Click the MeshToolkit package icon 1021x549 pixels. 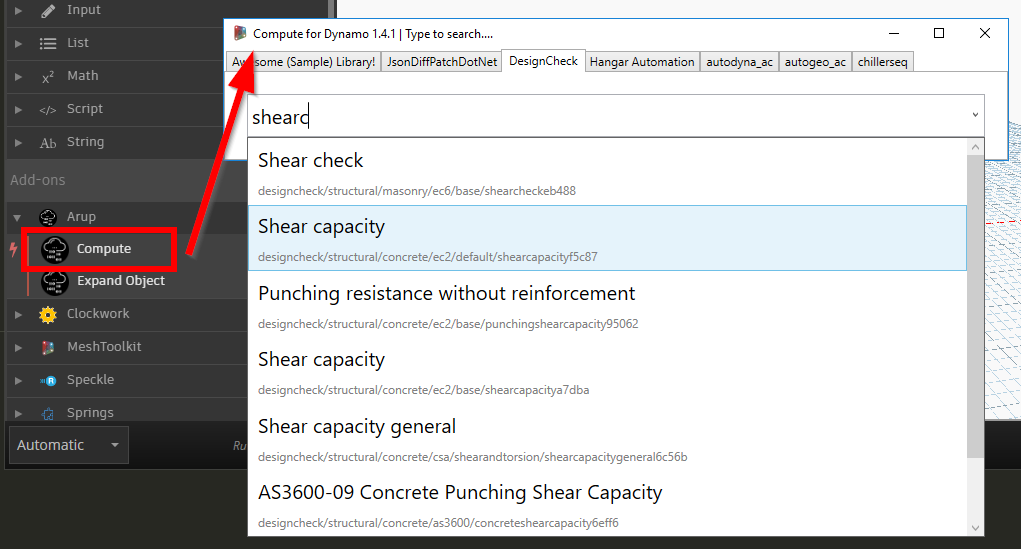tap(48, 348)
